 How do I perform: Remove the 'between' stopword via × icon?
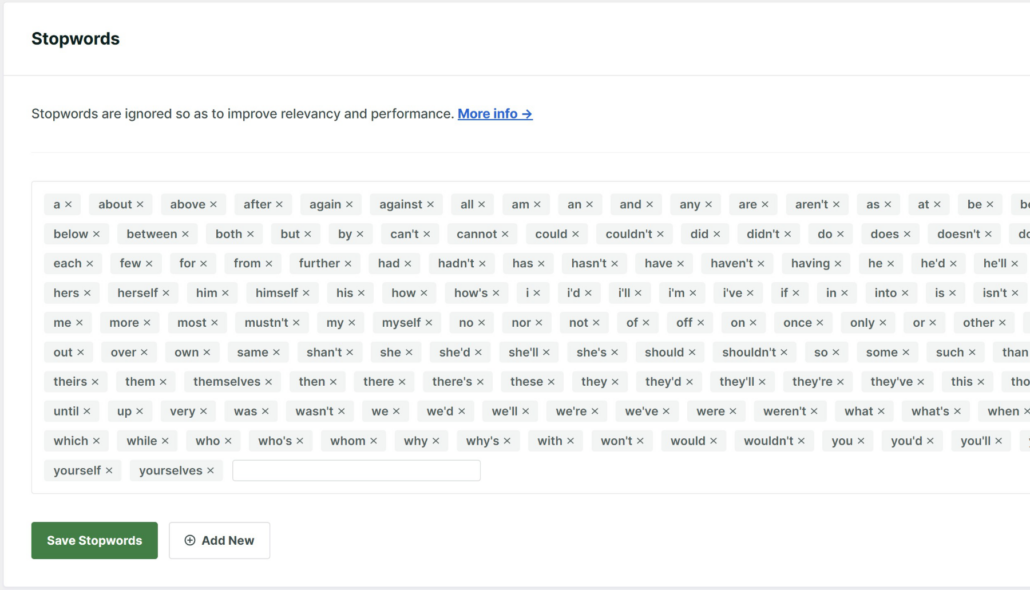point(185,234)
